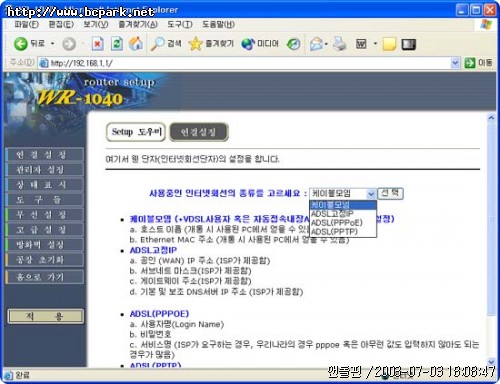Click the line 'a. 공인 (WAN) IP 주소'

coord(200,260)
